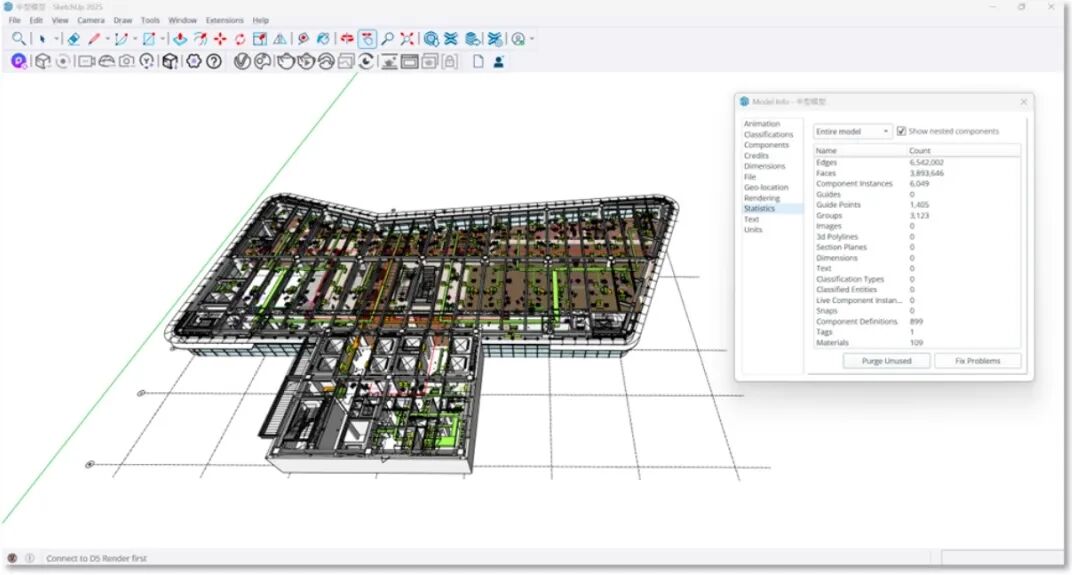Expand the dropdown arrow beside the Line tool
Viewport: 1072px width, 575px height.
pos(107,39)
